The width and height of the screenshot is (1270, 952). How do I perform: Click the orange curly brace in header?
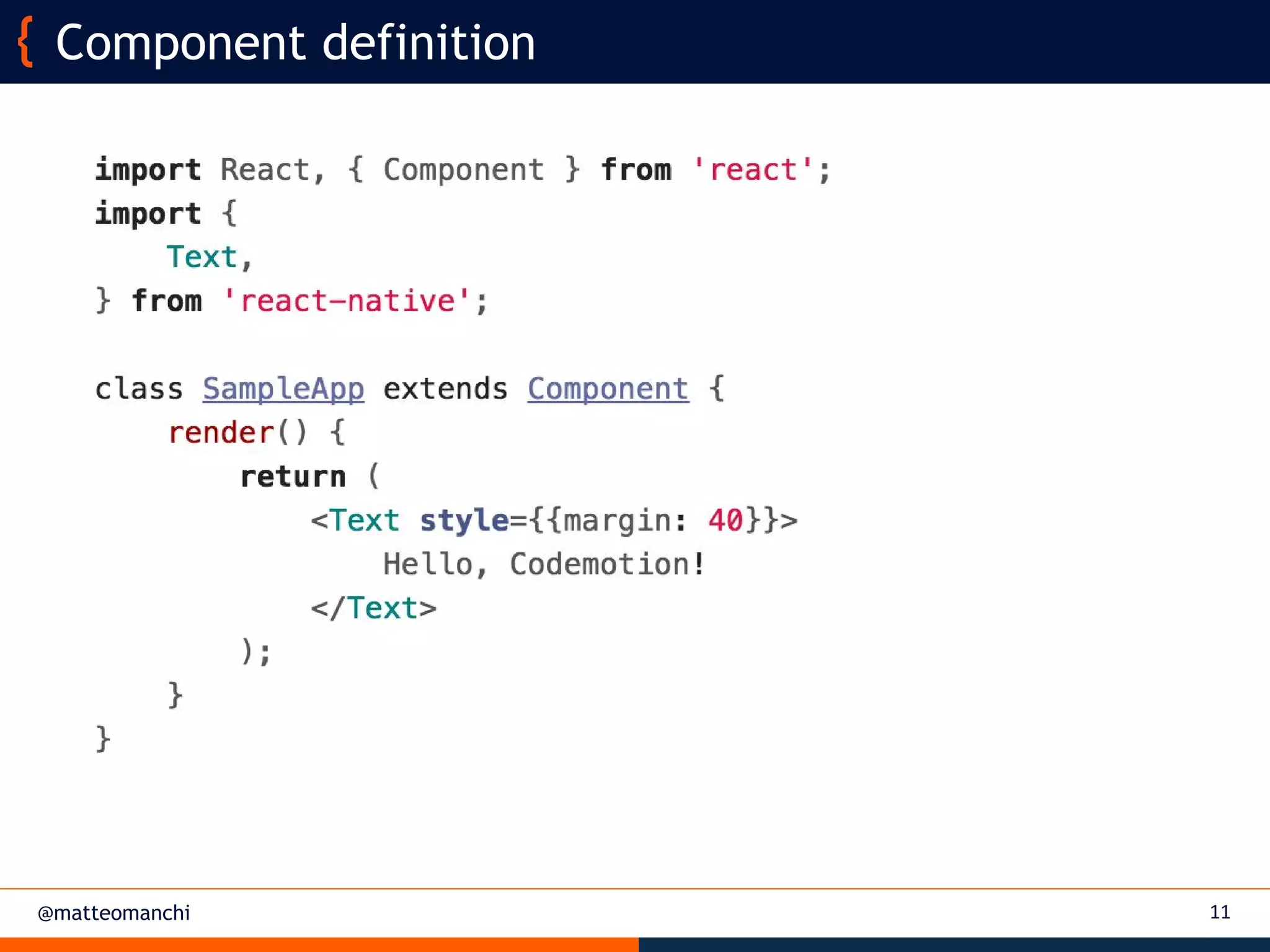click(x=25, y=42)
